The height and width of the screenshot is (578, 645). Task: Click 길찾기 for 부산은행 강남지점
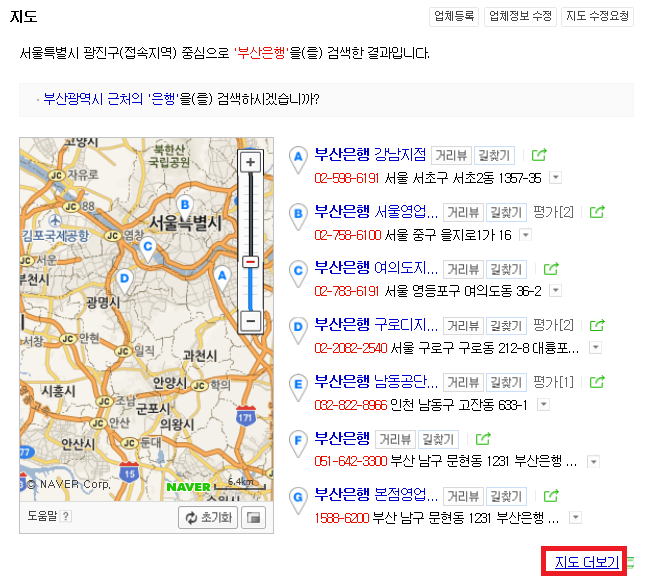coord(494,155)
